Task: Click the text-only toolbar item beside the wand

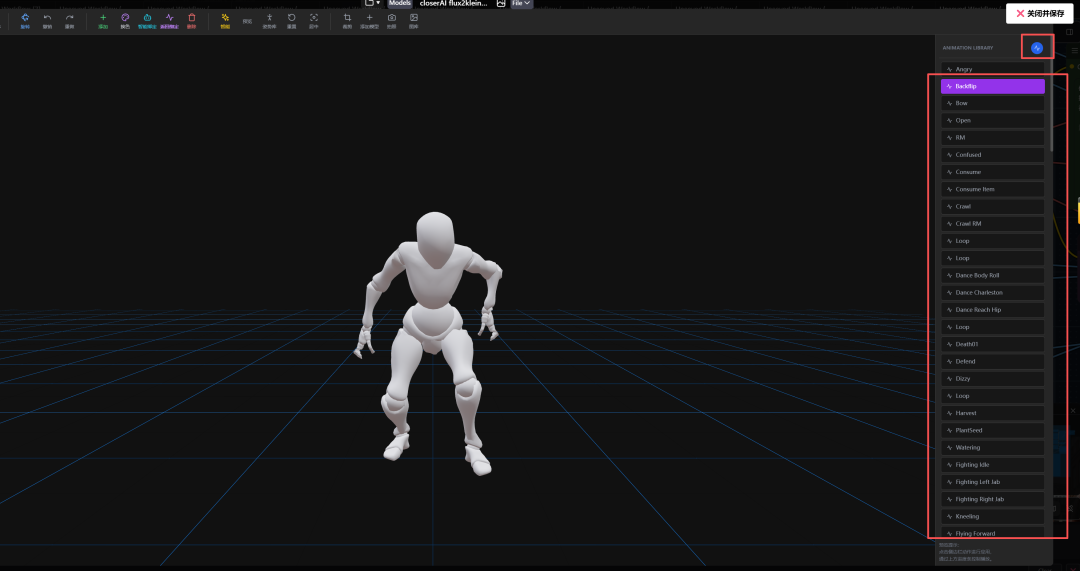Action: coord(247,21)
